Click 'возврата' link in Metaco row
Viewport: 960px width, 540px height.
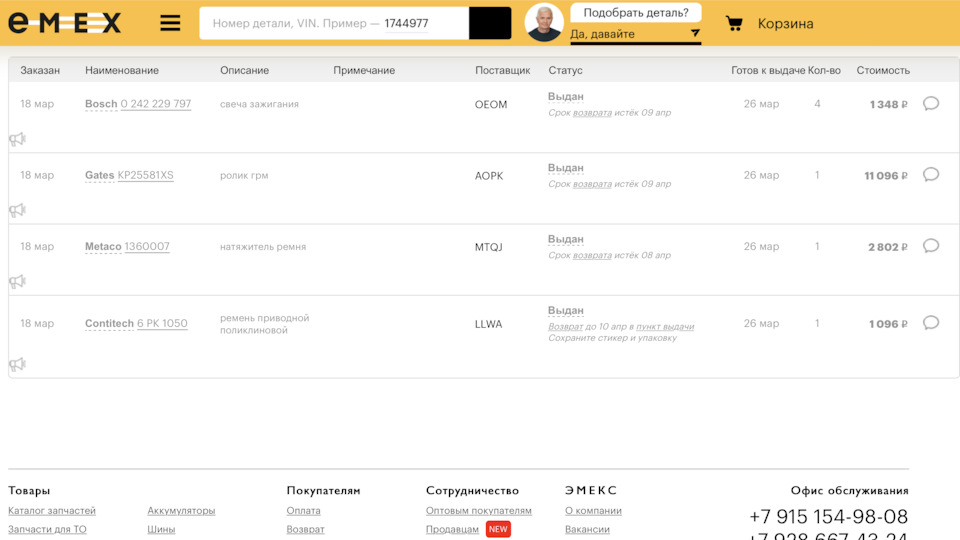point(592,255)
